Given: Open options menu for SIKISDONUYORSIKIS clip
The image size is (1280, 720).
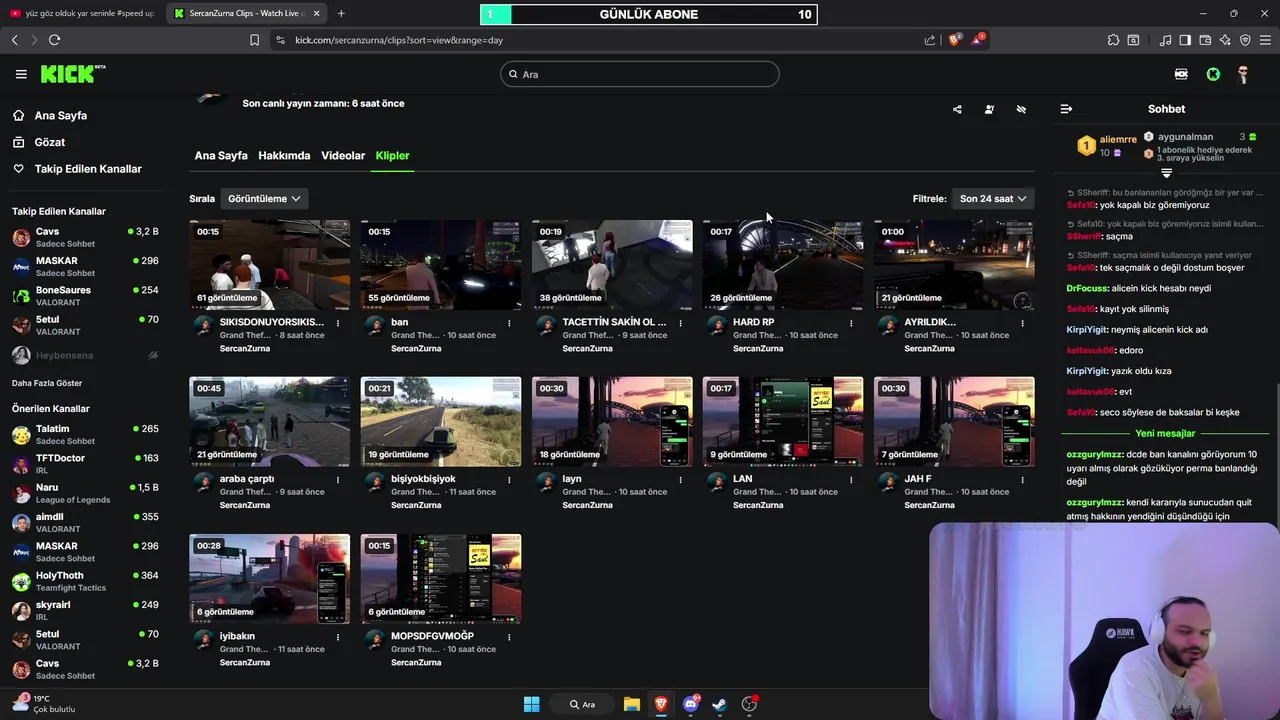Looking at the screenshot, I should coord(338,323).
